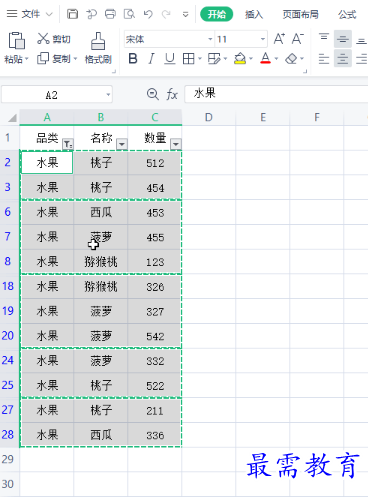Apply cell borders icon
Screen dimensions: 368x497
188,59
